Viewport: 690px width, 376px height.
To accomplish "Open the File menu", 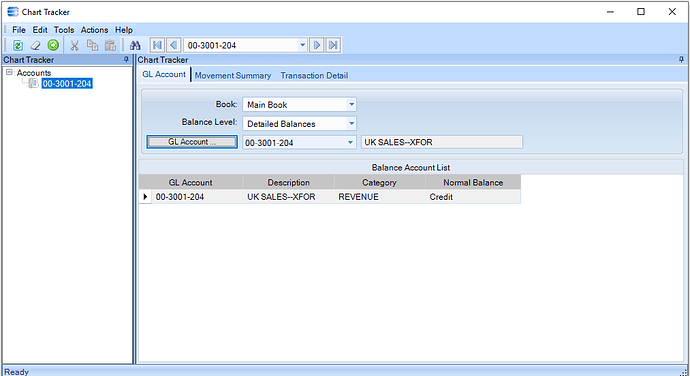I will tap(19, 30).
